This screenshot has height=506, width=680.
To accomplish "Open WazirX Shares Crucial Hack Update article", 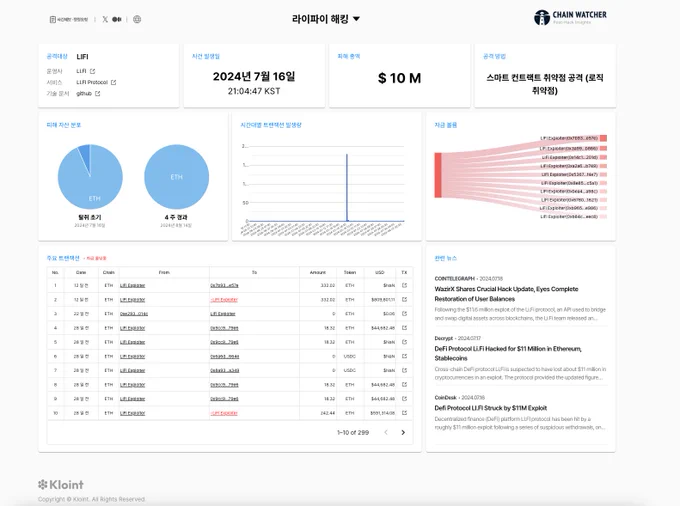I will [506, 294].
